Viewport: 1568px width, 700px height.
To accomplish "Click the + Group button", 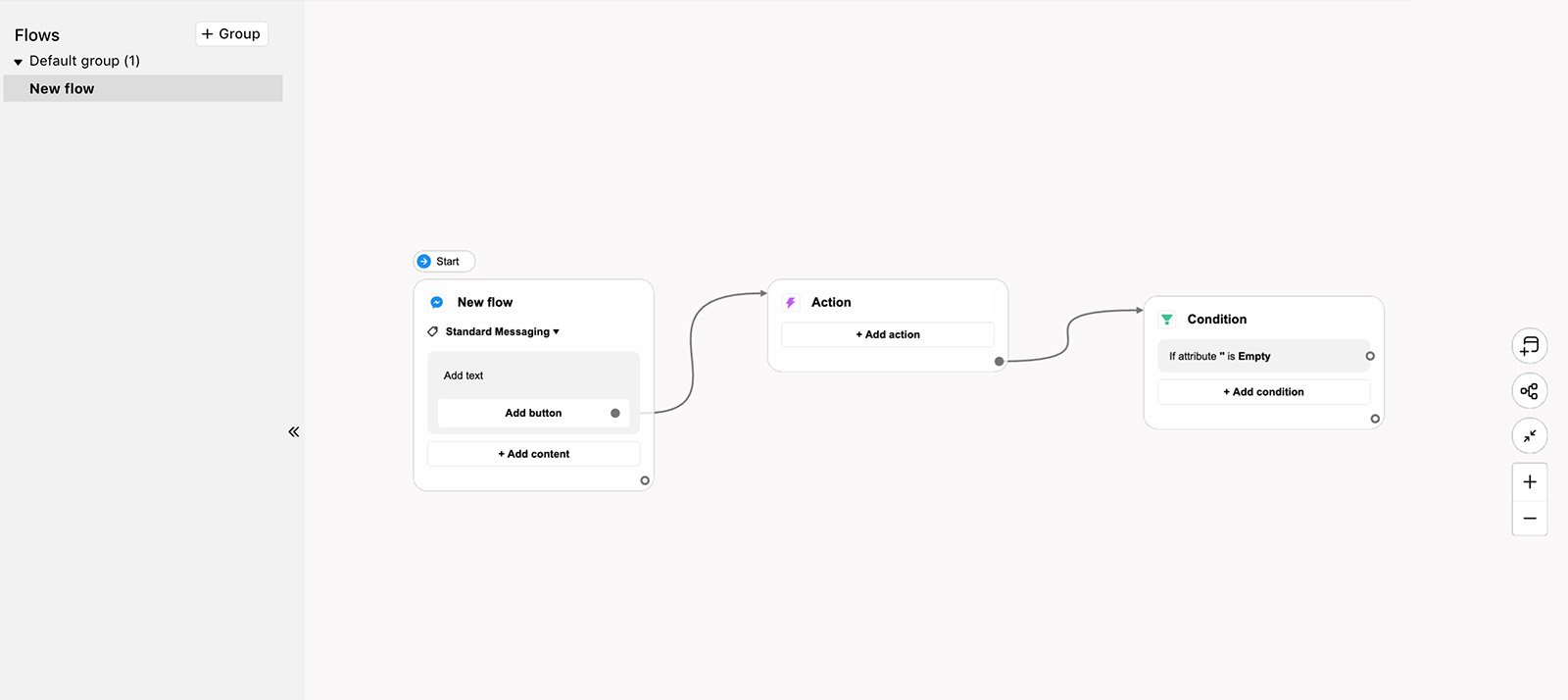I will [x=231, y=34].
